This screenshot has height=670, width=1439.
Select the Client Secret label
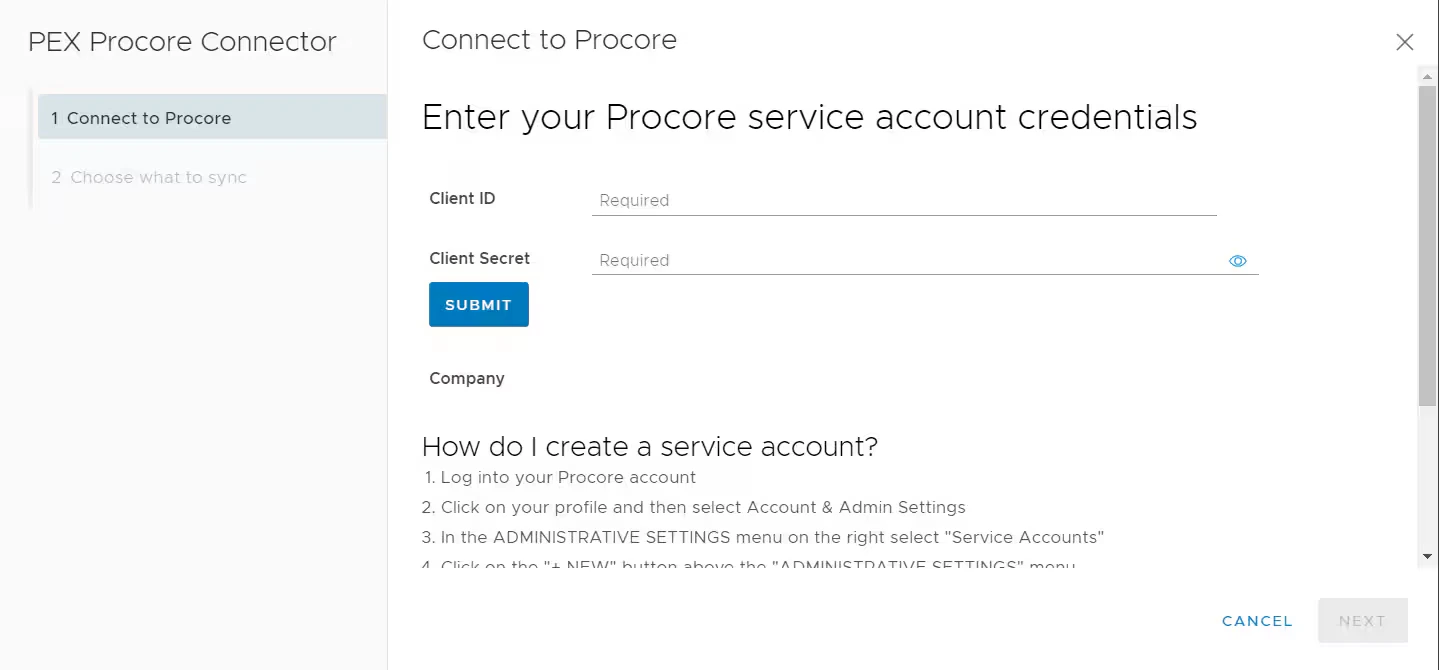pos(479,258)
